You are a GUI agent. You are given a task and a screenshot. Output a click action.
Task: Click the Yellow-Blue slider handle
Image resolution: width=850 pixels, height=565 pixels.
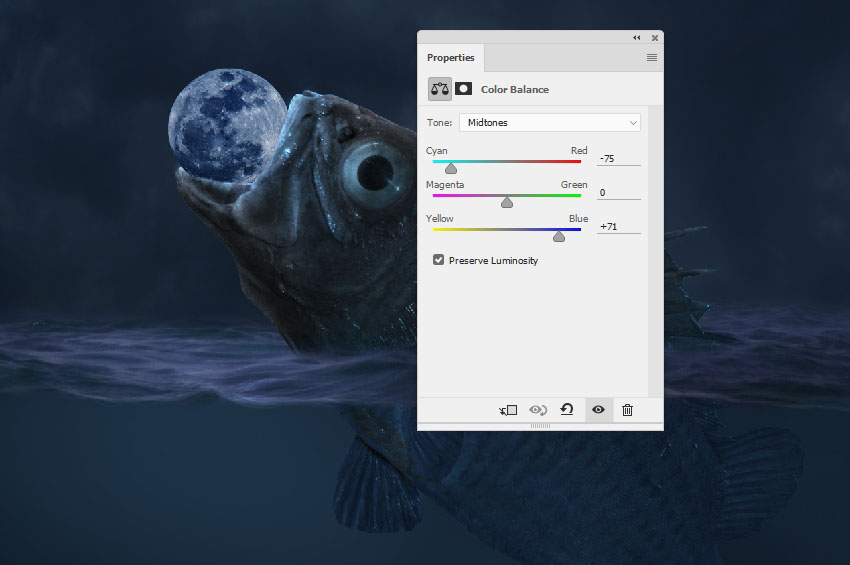[559, 236]
